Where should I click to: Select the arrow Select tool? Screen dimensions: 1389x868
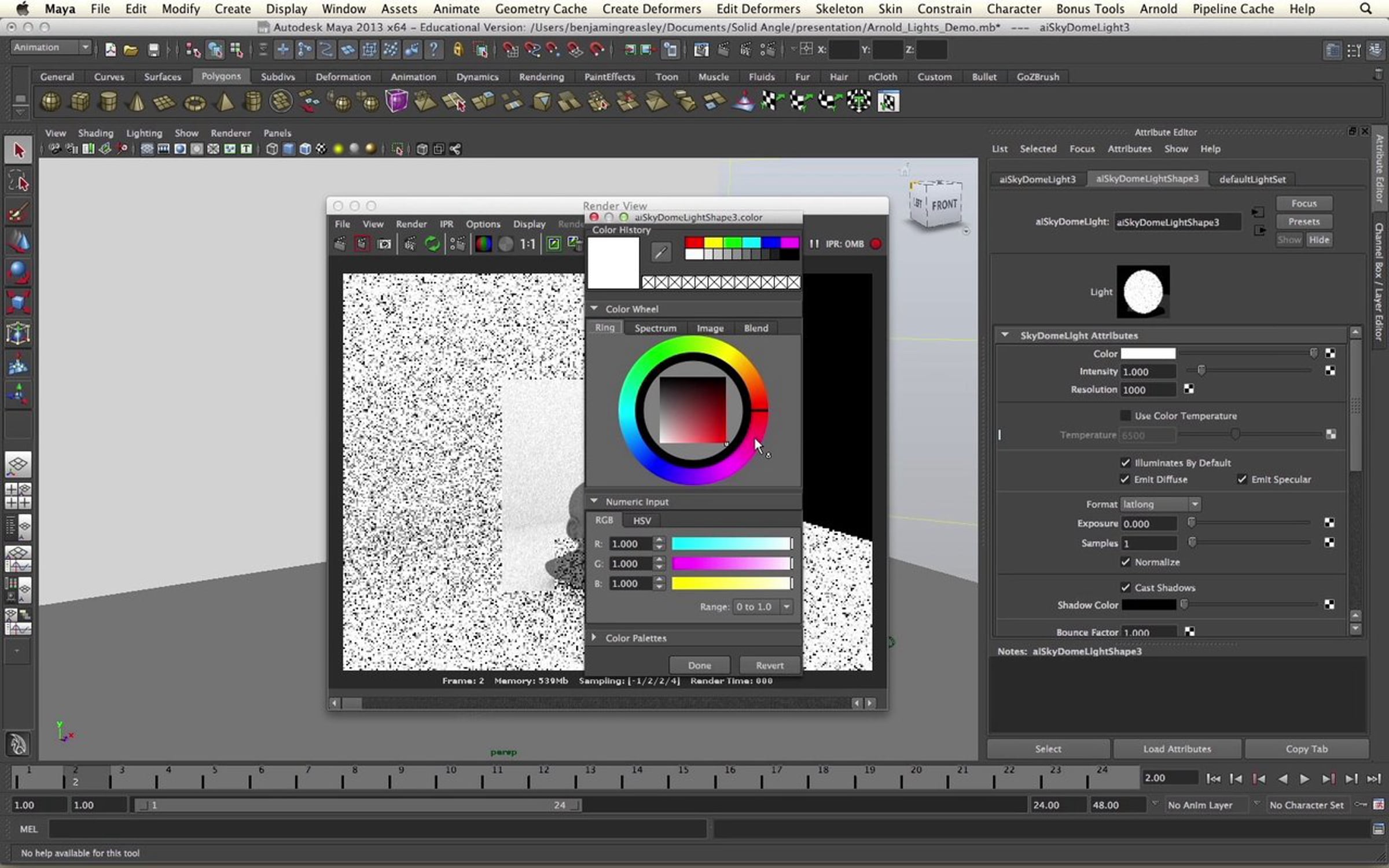click(19, 150)
